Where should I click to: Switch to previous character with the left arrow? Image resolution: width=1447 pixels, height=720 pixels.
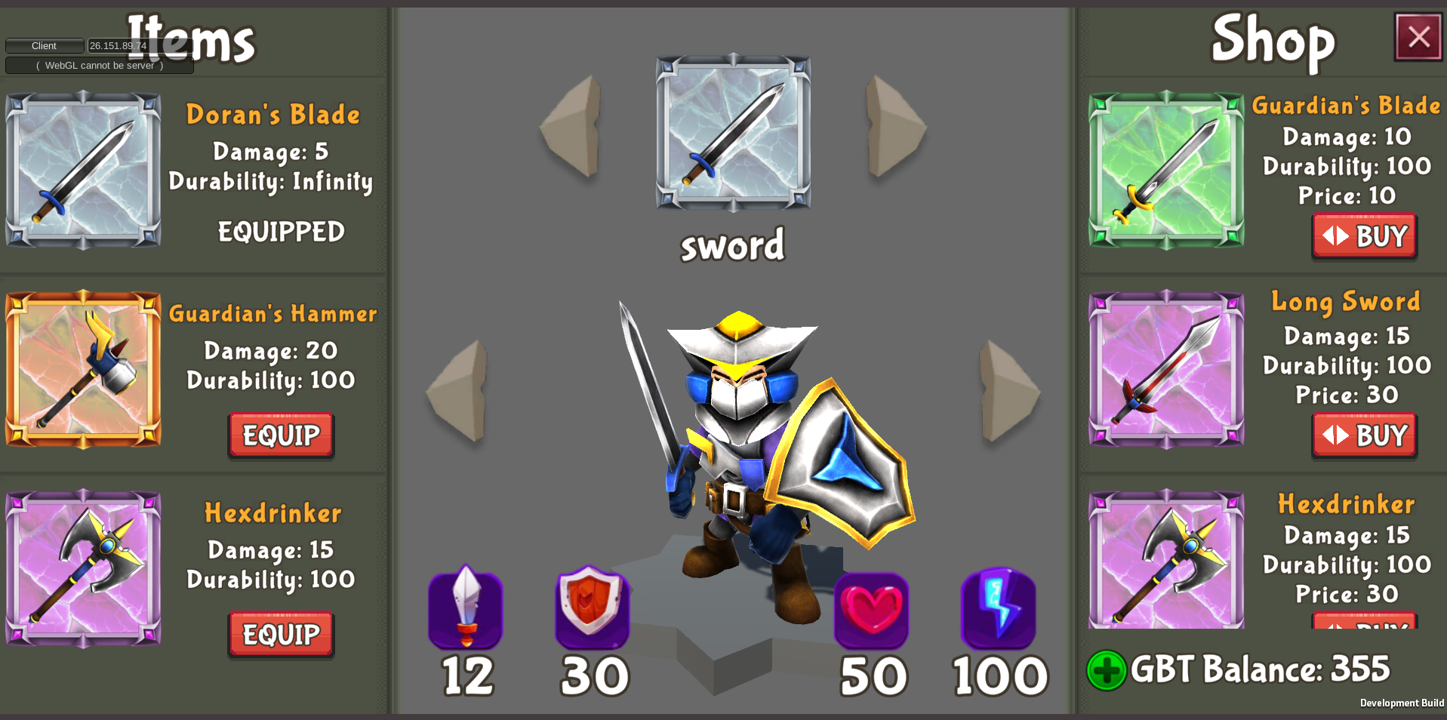pos(456,391)
